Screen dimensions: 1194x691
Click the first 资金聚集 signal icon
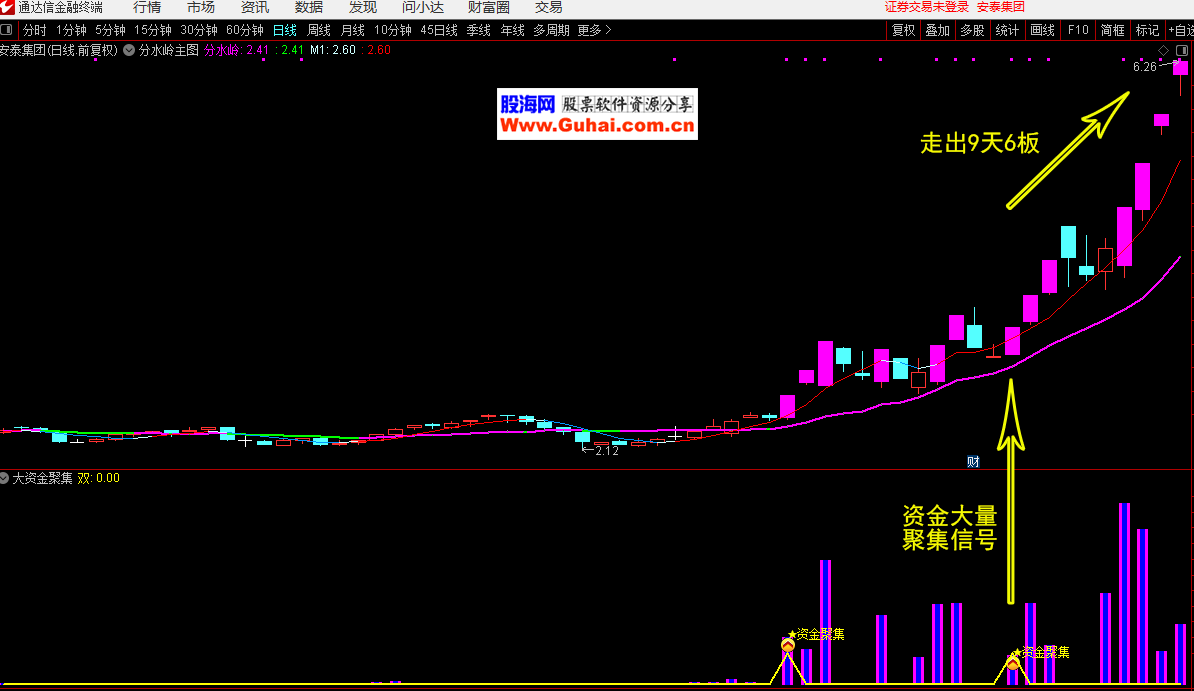pos(788,645)
